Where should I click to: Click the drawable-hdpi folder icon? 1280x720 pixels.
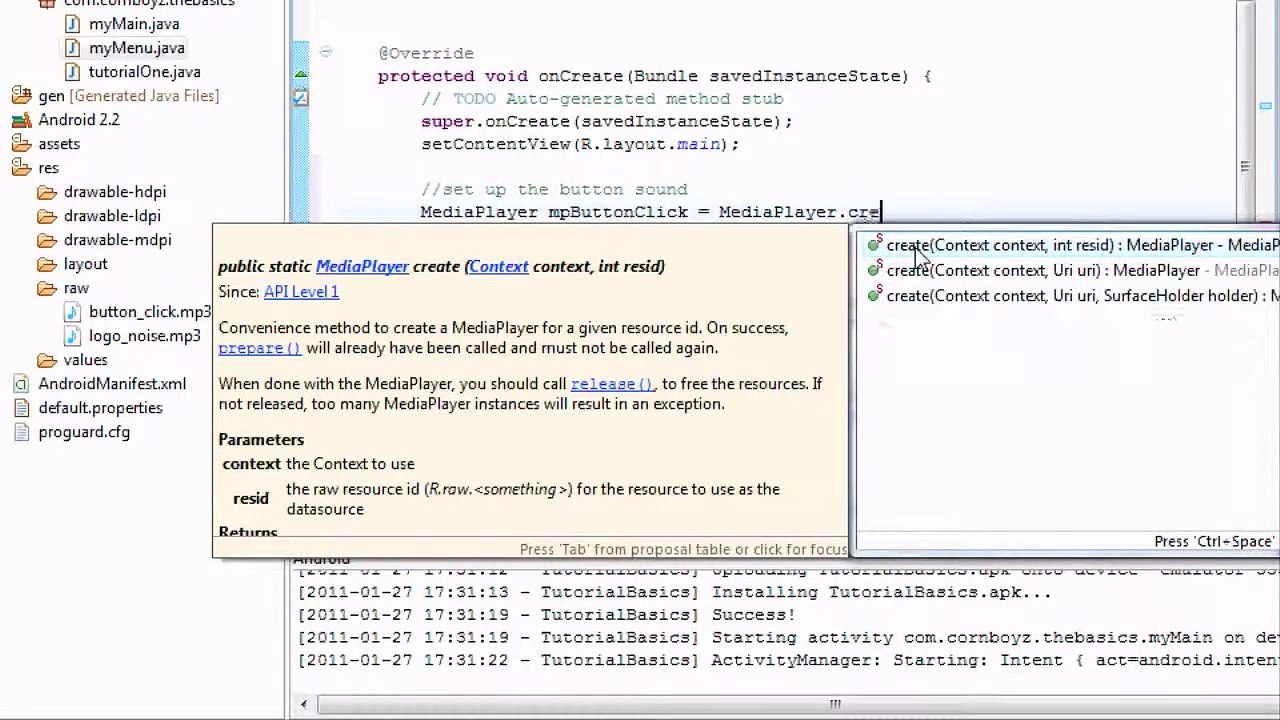[x=47, y=192]
